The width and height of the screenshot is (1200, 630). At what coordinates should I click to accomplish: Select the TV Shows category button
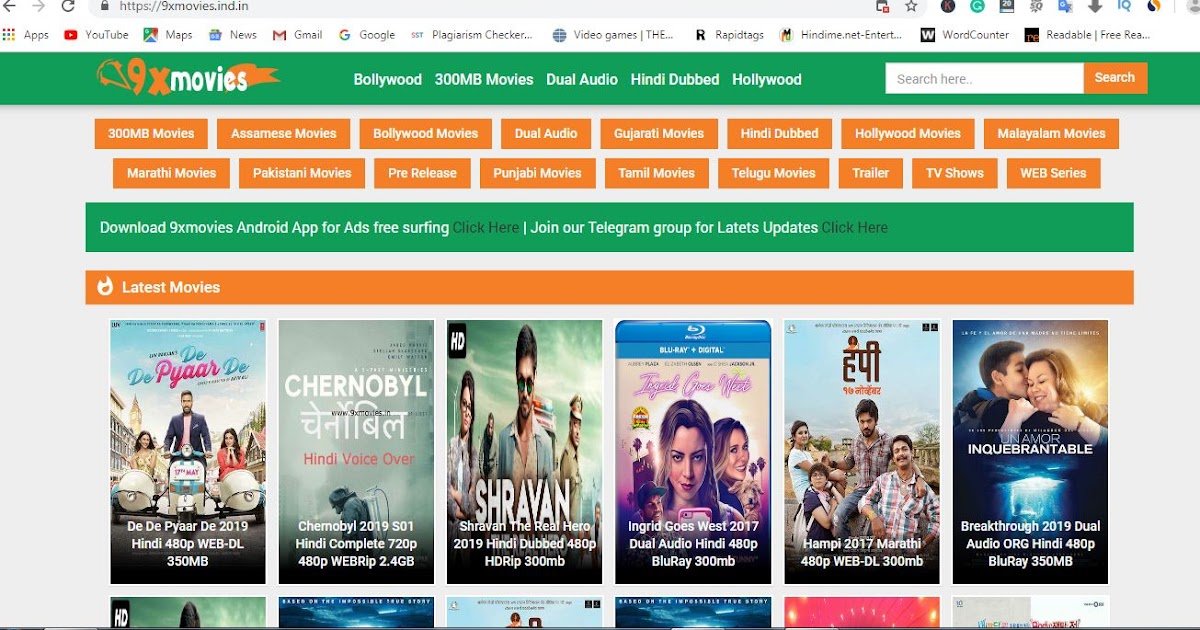pyautogui.click(x=955, y=173)
